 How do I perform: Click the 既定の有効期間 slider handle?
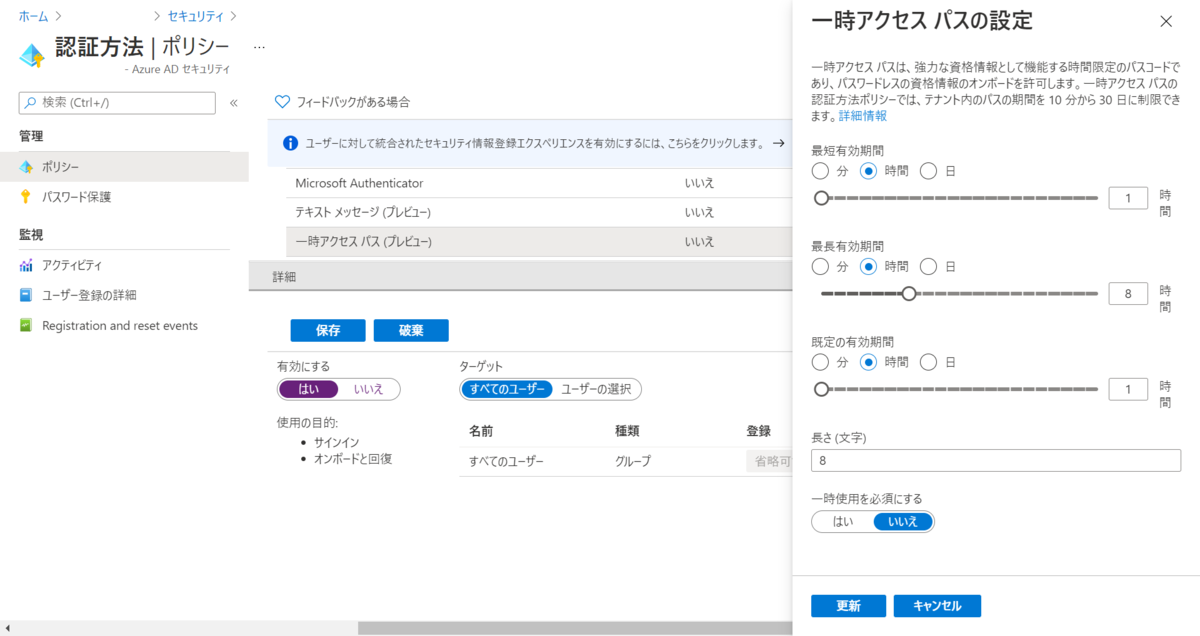coord(822,389)
